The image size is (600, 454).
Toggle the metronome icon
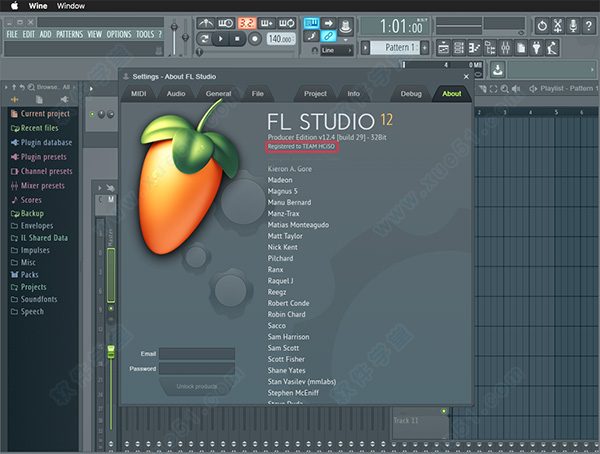coord(206,23)
